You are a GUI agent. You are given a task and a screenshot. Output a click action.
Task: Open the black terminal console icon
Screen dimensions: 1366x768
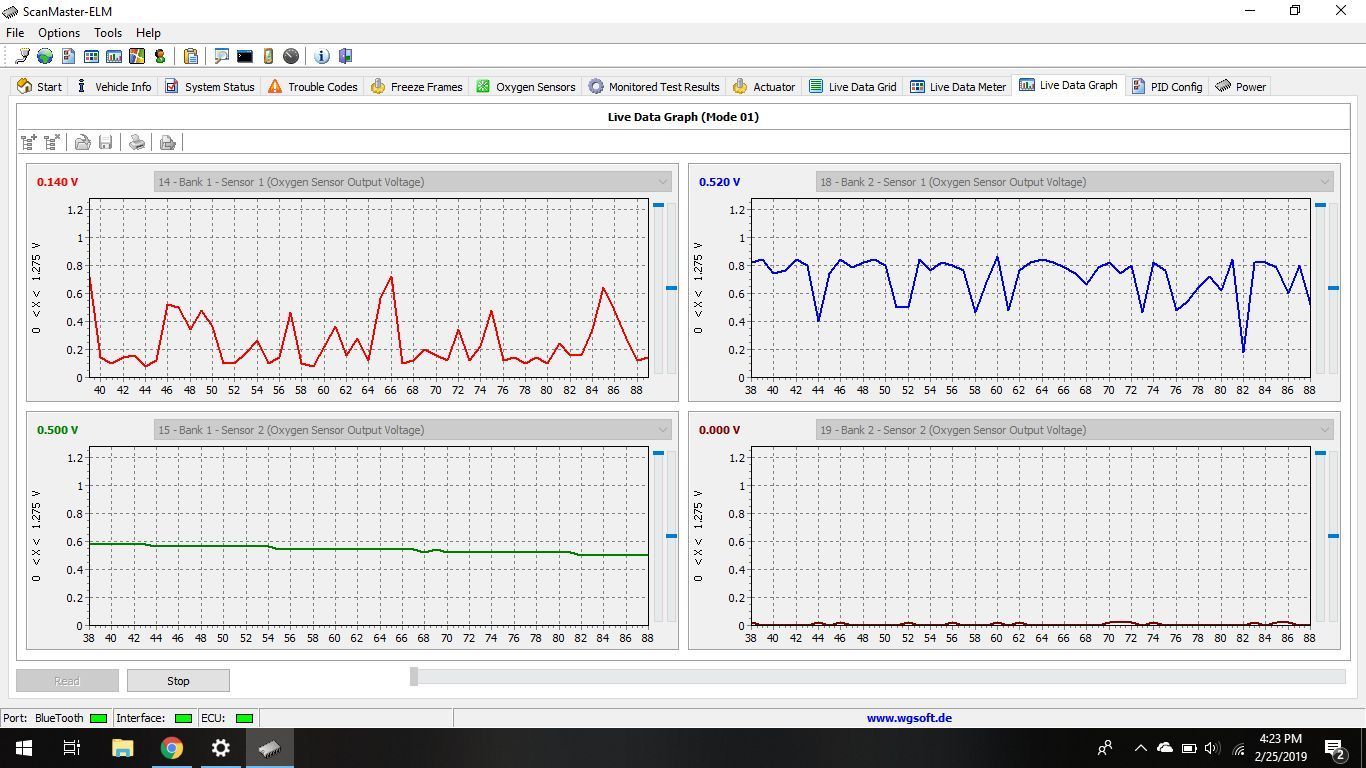[x=245, y=56]
